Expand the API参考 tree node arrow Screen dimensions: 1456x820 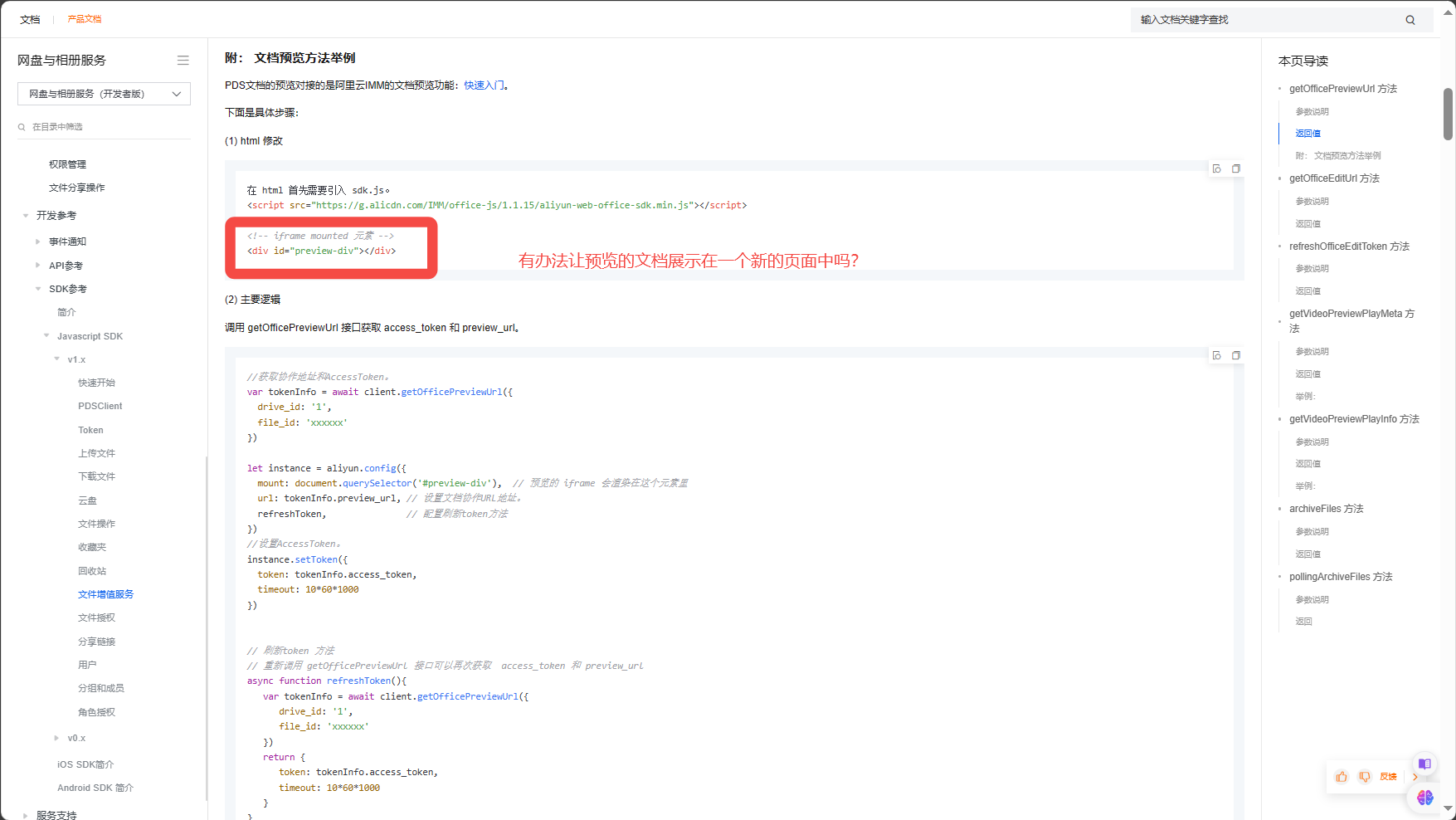38,266
